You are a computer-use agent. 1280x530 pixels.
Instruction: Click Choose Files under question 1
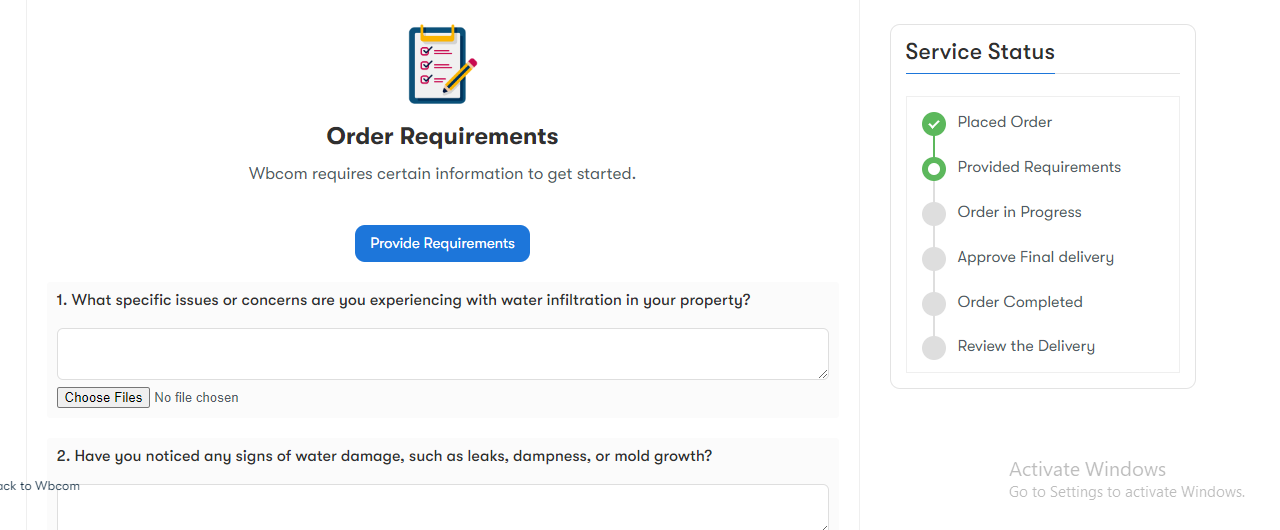click(103, 397)
